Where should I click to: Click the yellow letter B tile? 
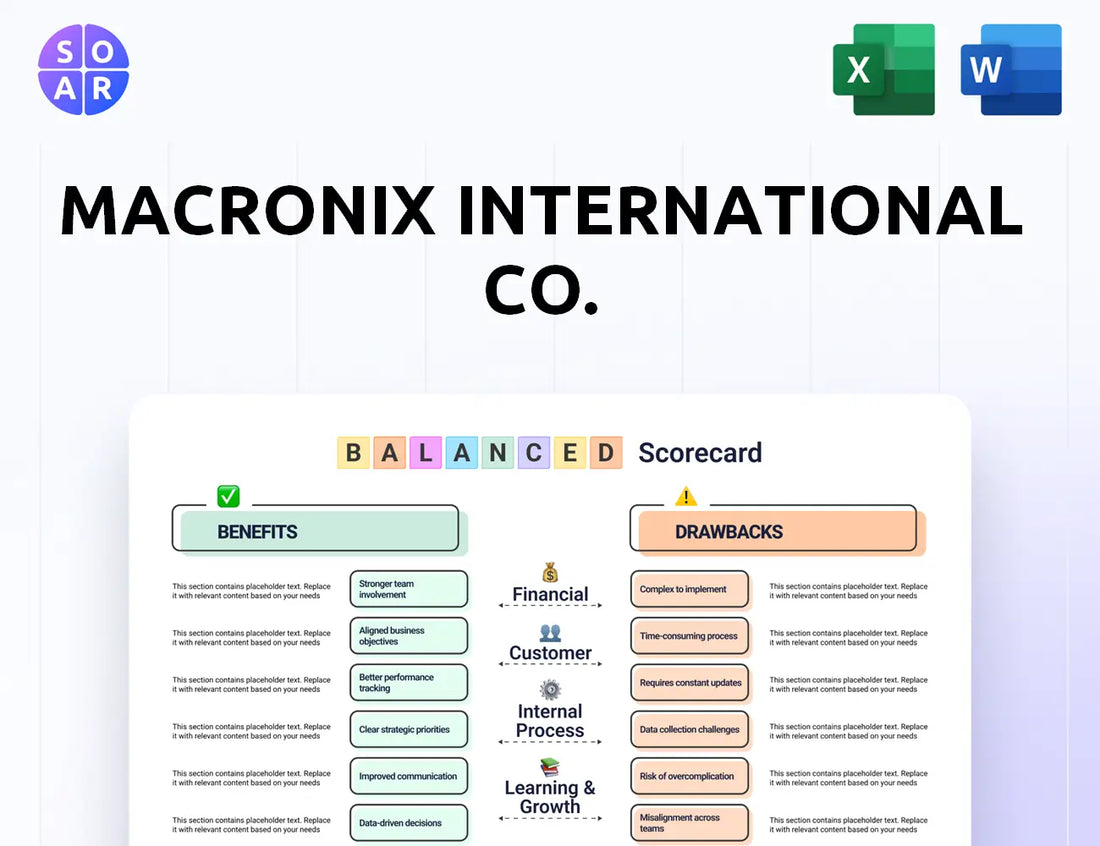click(354, 452)
